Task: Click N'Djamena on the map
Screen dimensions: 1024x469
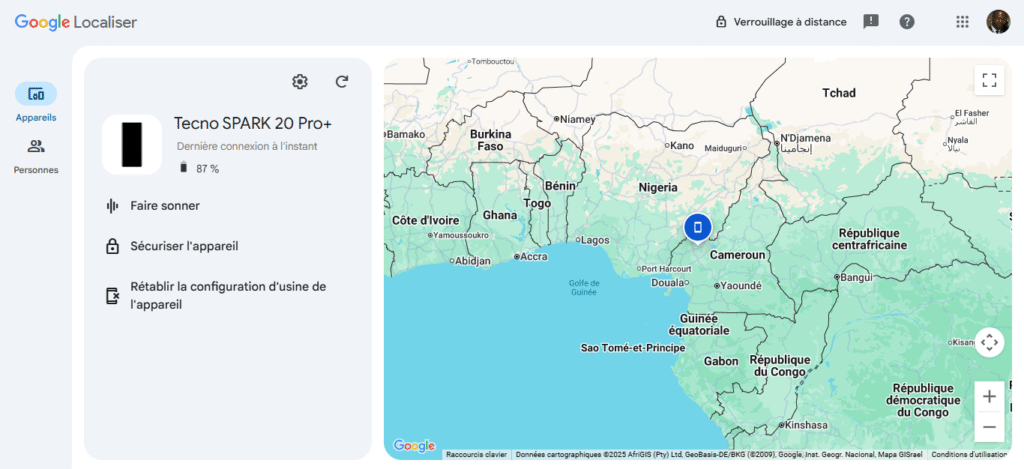Action: point(806,138)
